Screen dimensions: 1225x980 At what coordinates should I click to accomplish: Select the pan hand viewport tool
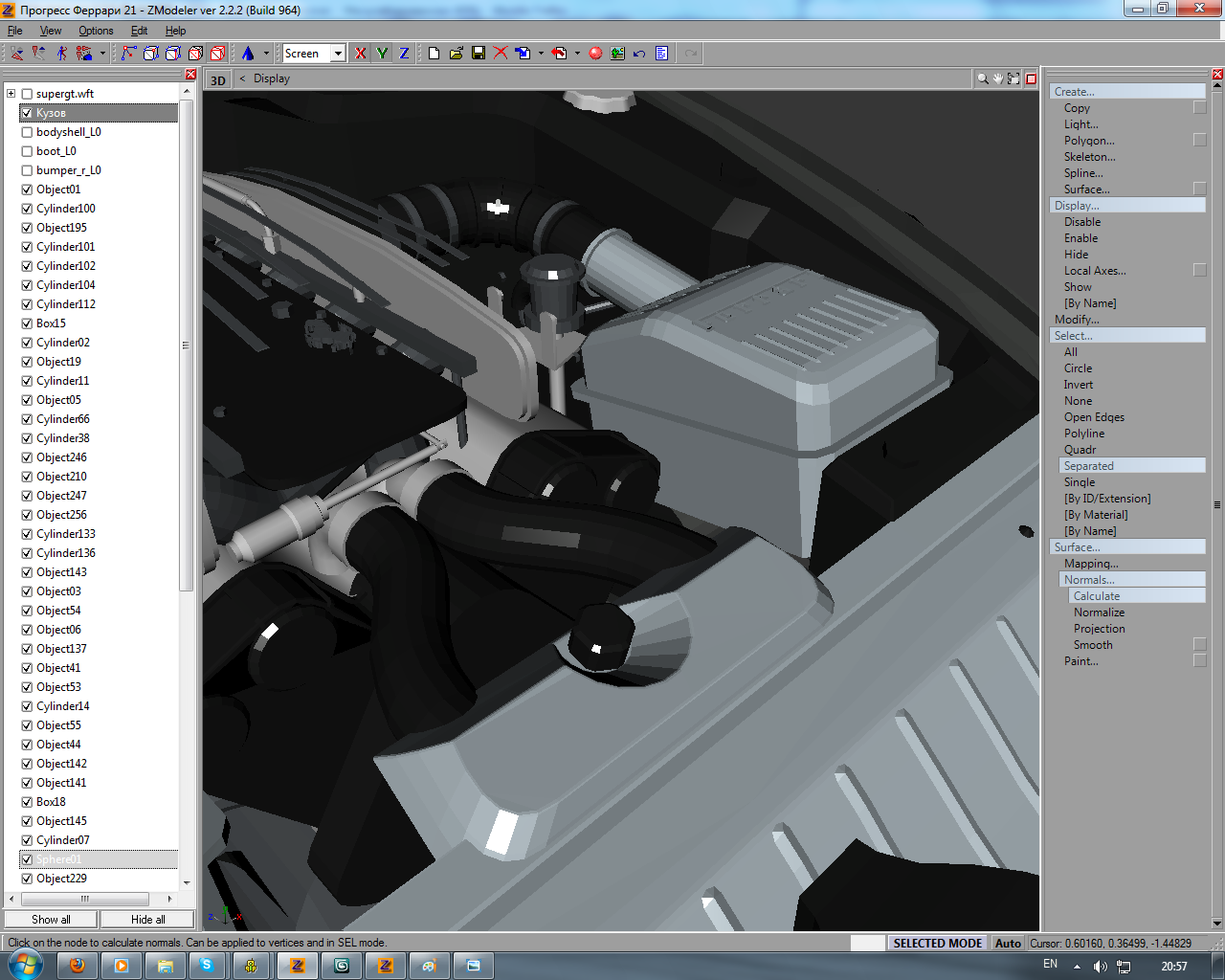tap(997, 79)
